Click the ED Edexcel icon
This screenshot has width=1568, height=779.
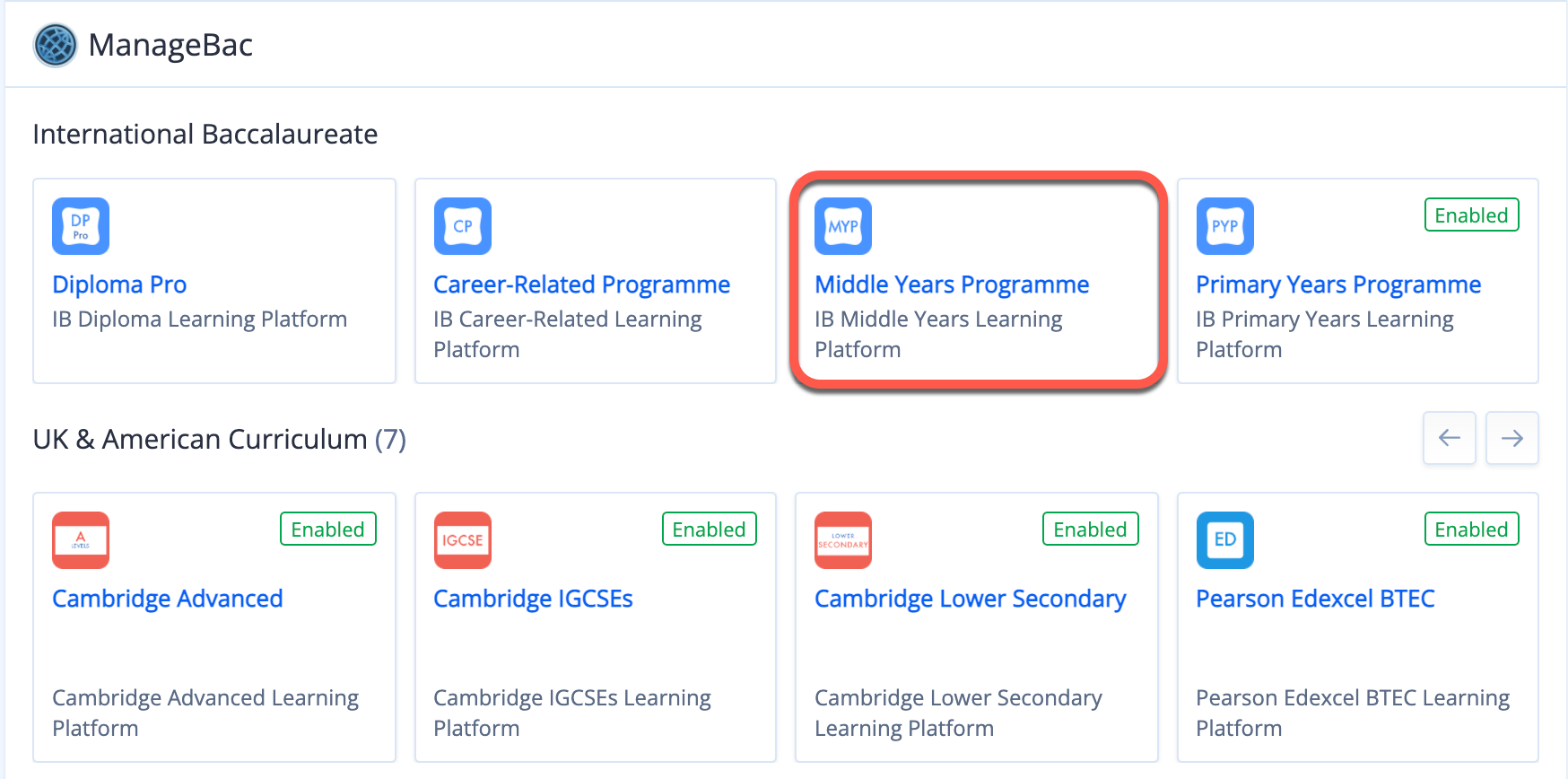(x=1225, y=540)
